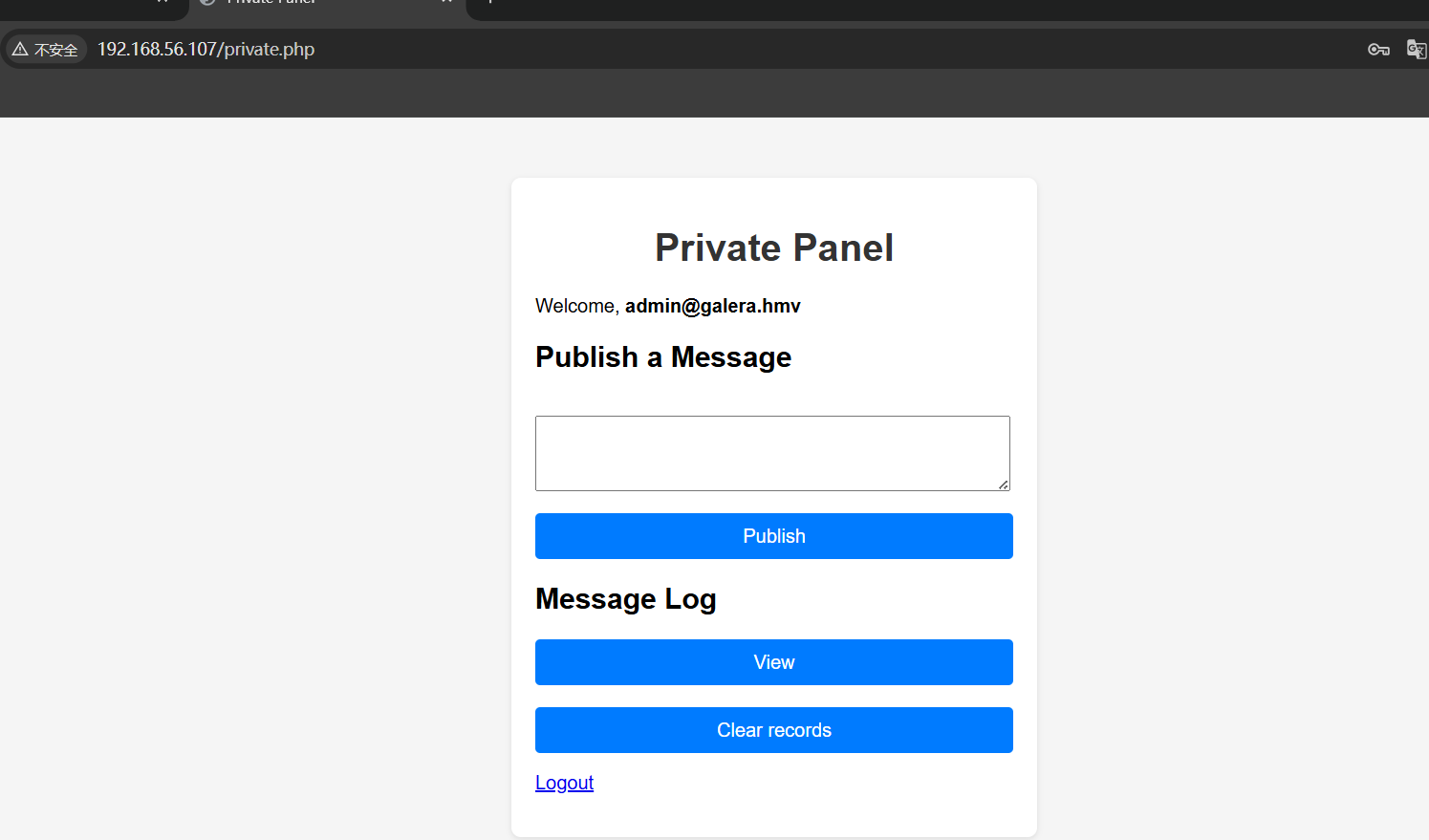
Task: Close the Private Panel tab
Action: [x=446, y=2]
